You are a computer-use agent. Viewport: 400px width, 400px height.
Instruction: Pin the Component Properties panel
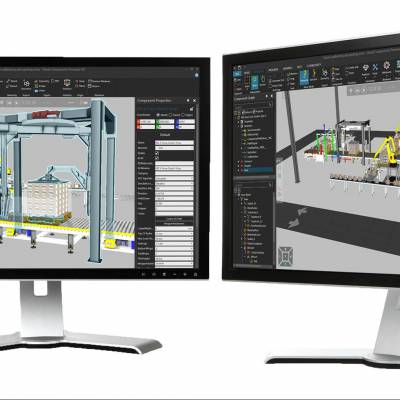[188, 100]
